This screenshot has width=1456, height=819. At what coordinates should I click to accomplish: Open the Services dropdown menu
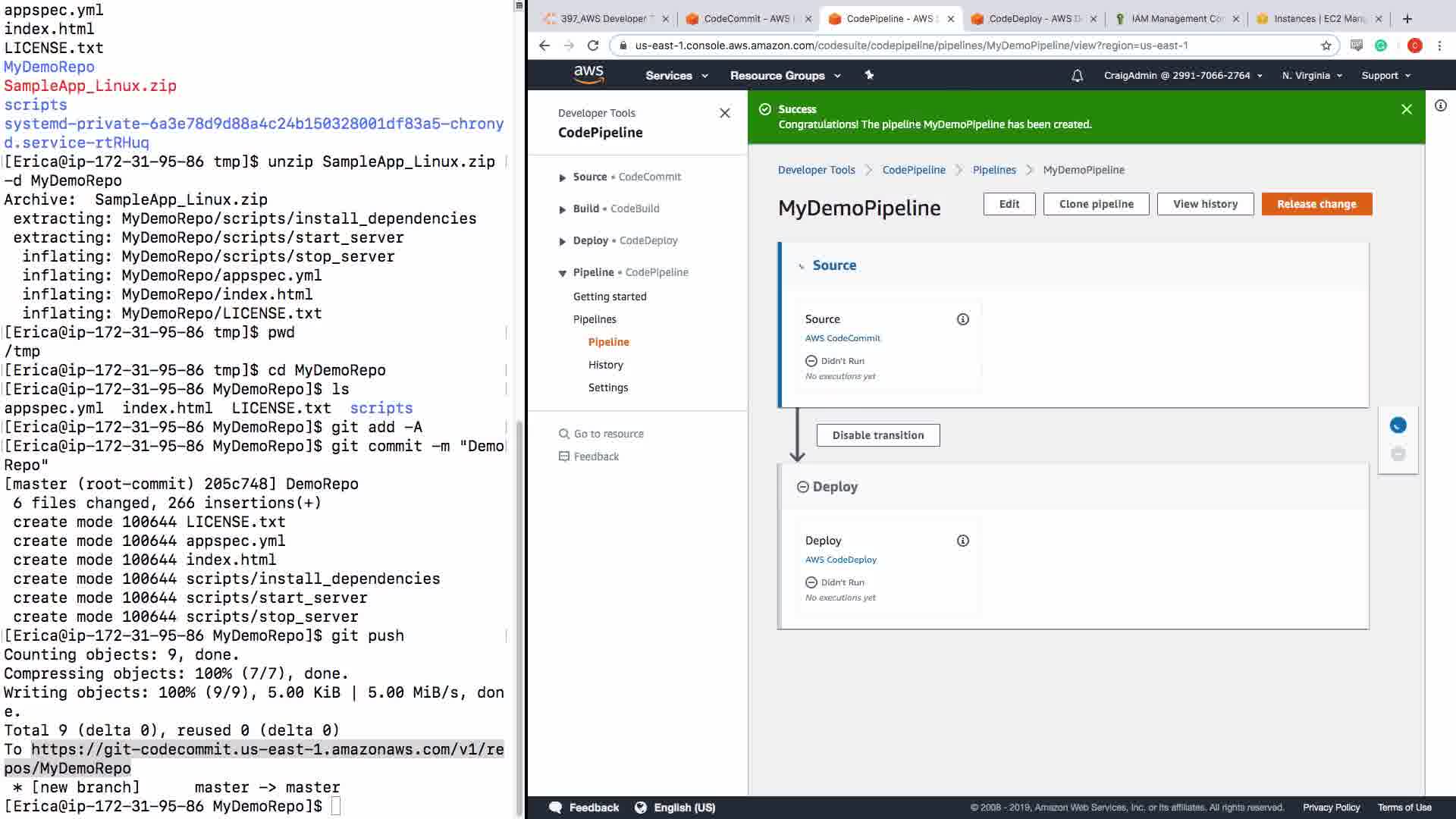tap(676, 76)
